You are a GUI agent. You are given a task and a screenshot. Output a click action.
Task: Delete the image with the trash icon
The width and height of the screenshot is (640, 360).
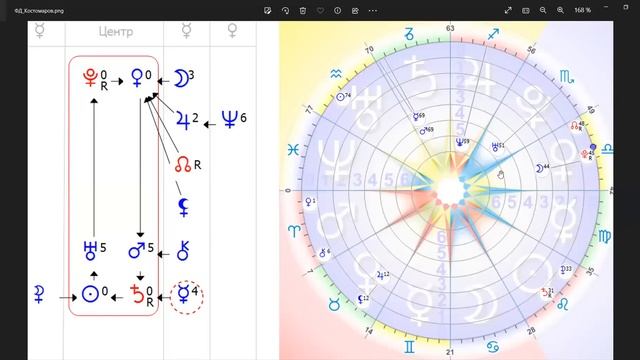(x=303, y=11)
